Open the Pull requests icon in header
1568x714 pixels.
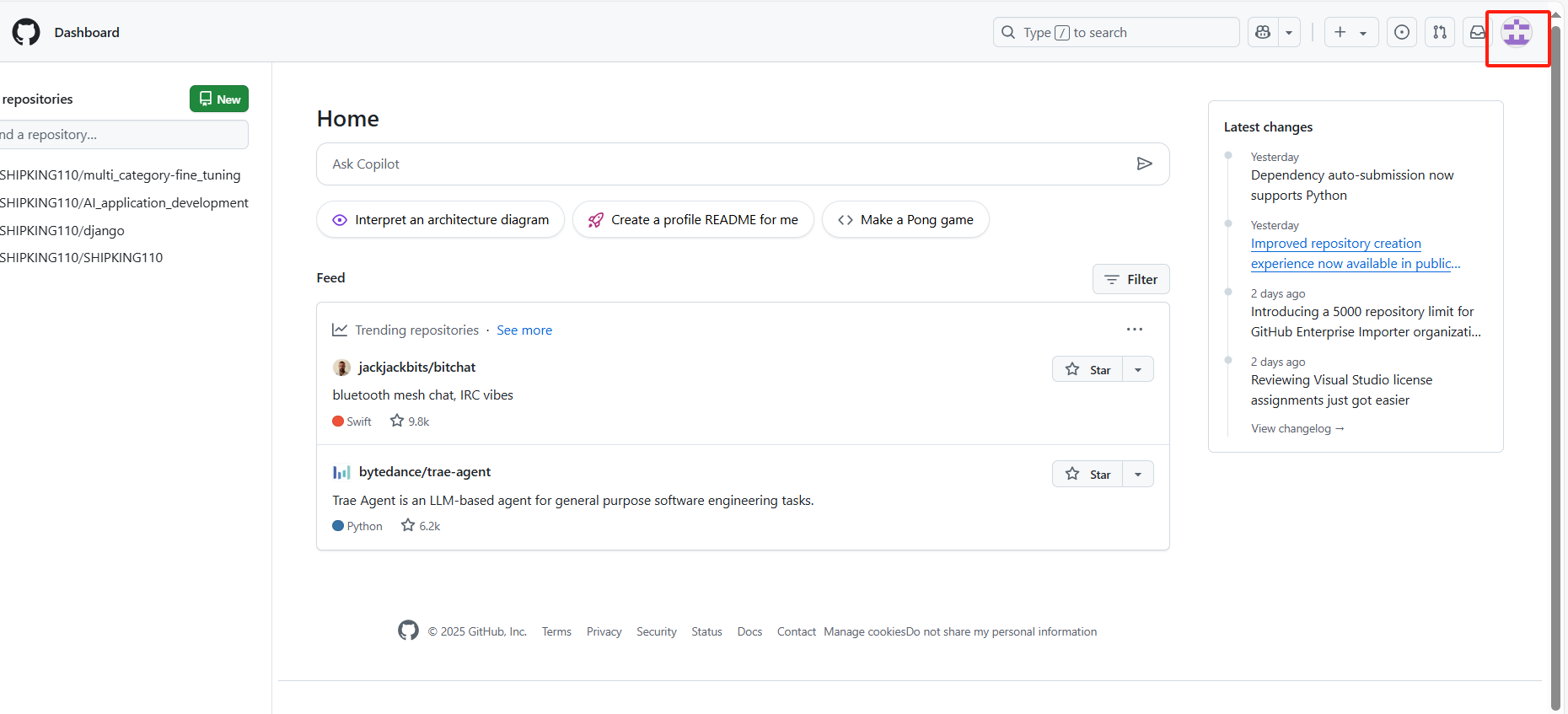coord(1440,32)
